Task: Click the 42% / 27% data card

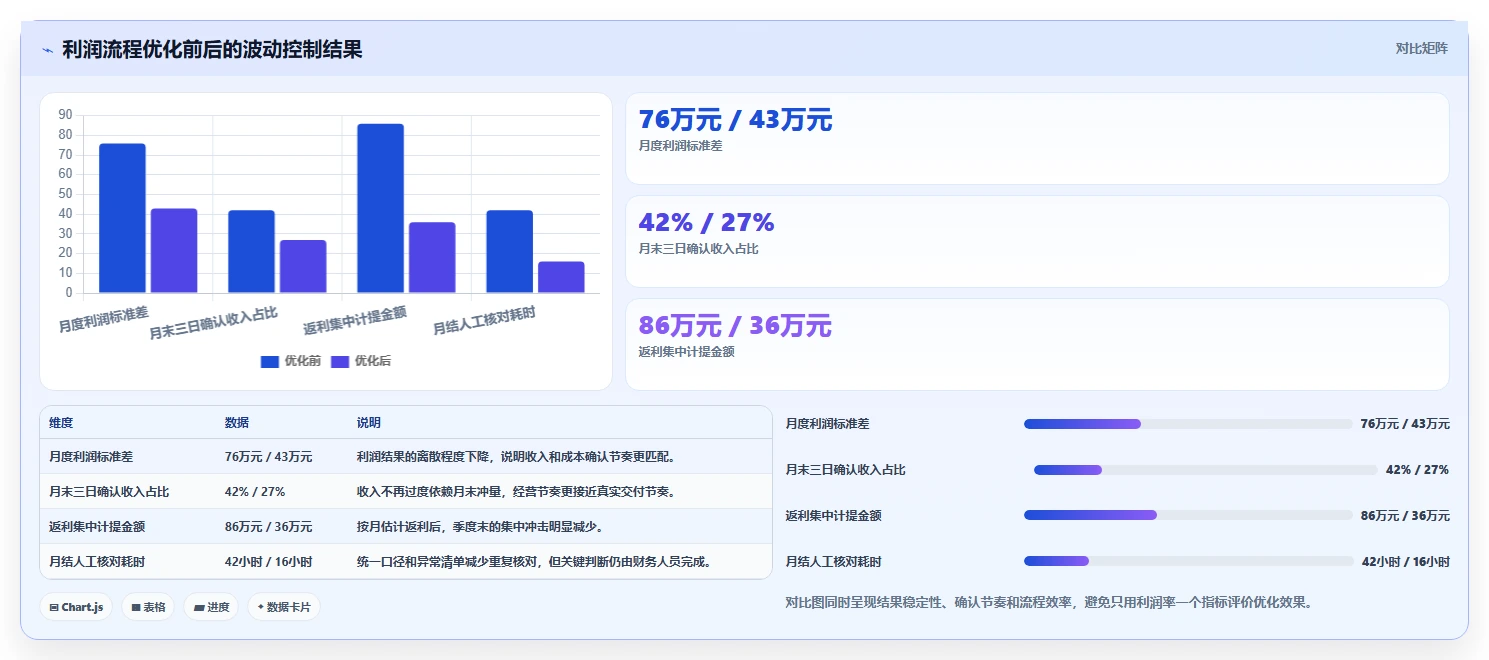Action: 1037,241
